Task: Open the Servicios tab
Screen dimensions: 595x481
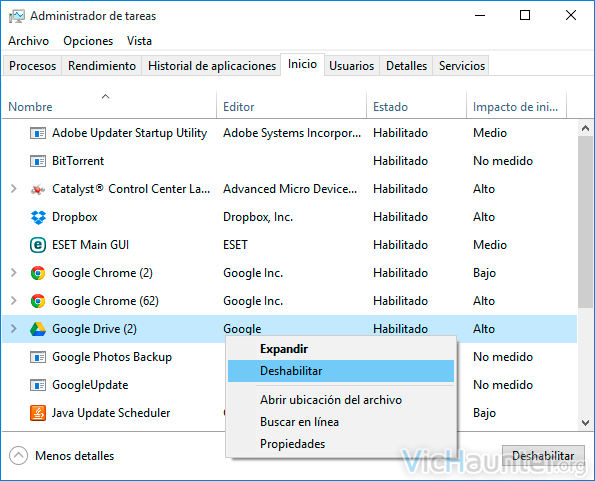Action: (x=462, y=66)
